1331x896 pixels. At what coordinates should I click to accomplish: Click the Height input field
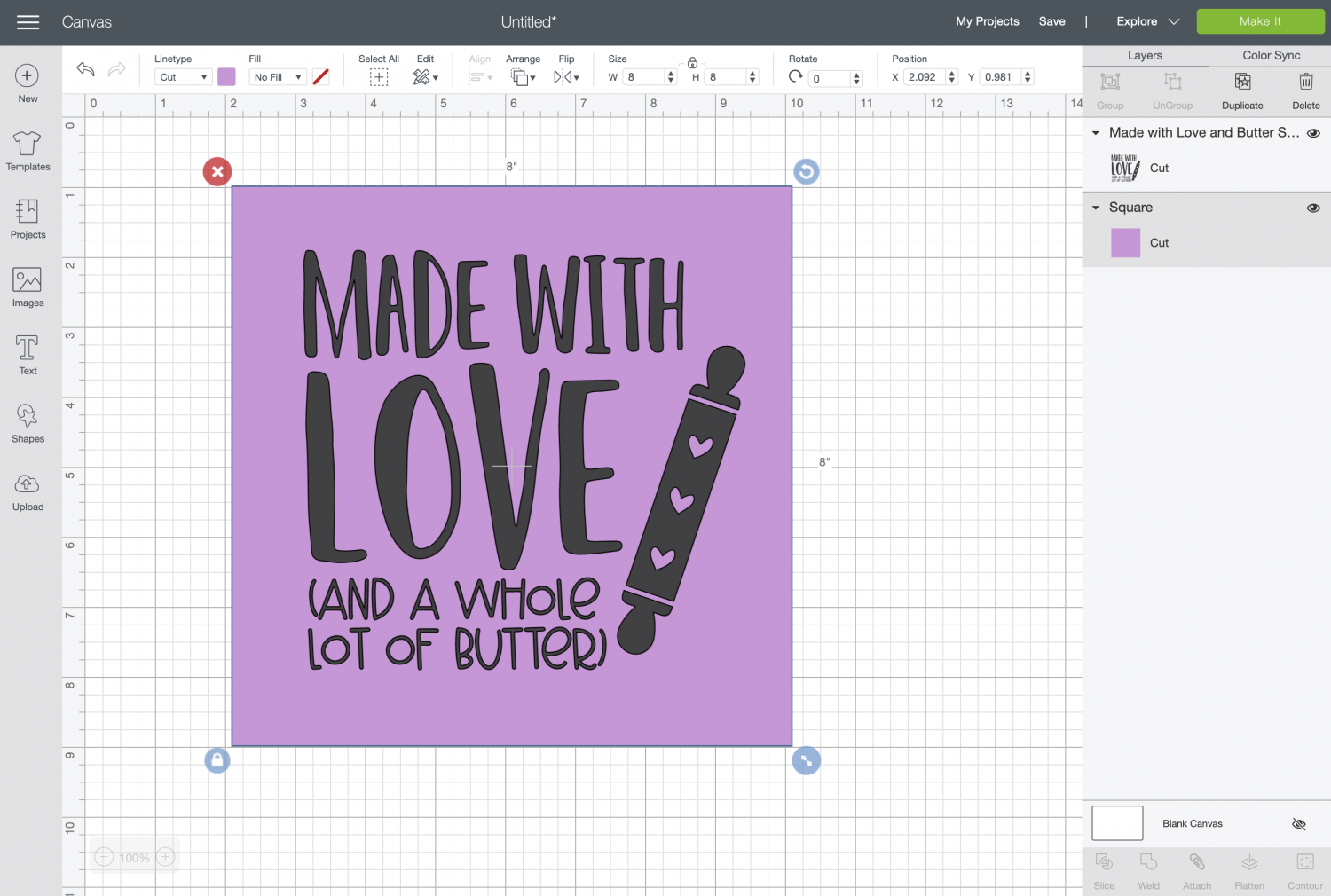(726, 77)
